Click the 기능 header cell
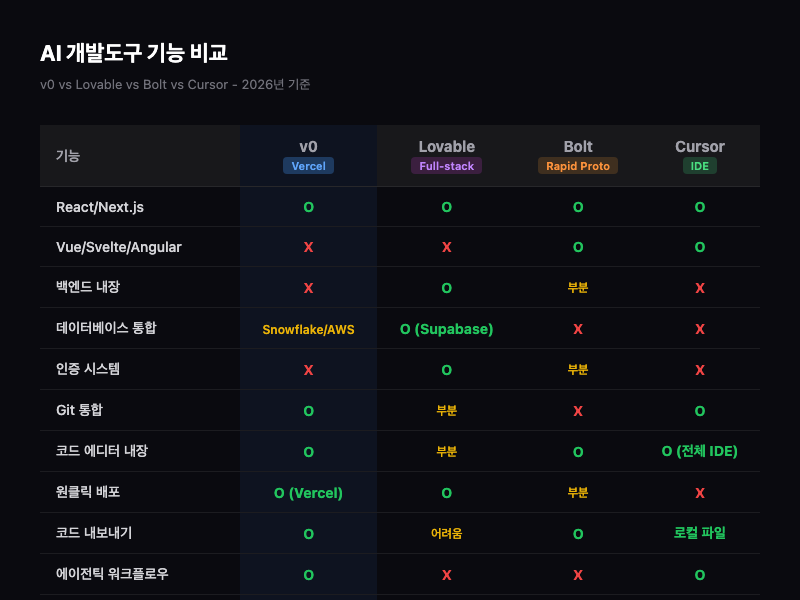The image size is (800, 600). [x=68, y=156]
